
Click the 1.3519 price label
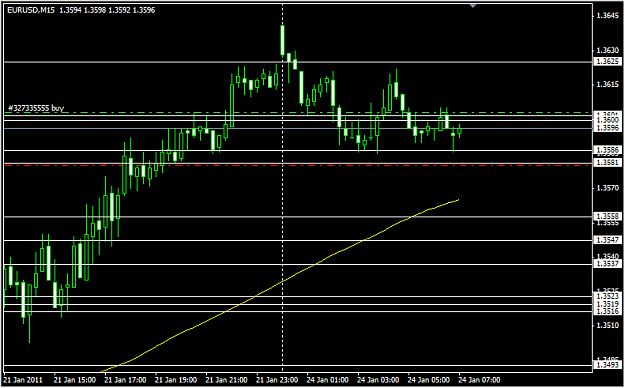coord(608,304)
